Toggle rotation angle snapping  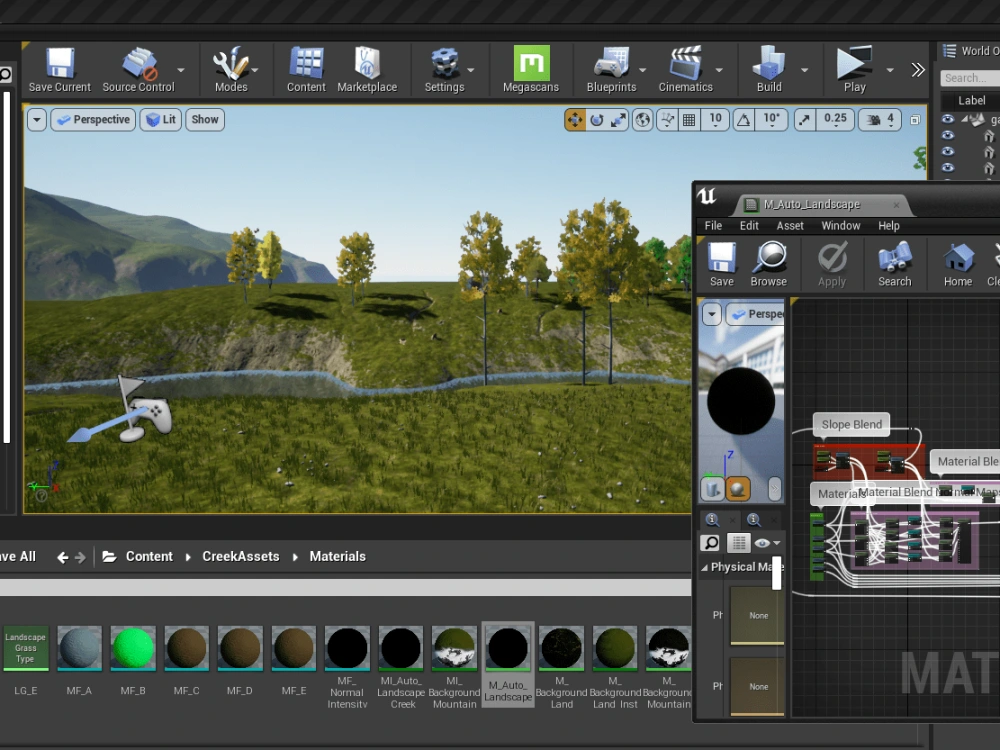(742, 120)
